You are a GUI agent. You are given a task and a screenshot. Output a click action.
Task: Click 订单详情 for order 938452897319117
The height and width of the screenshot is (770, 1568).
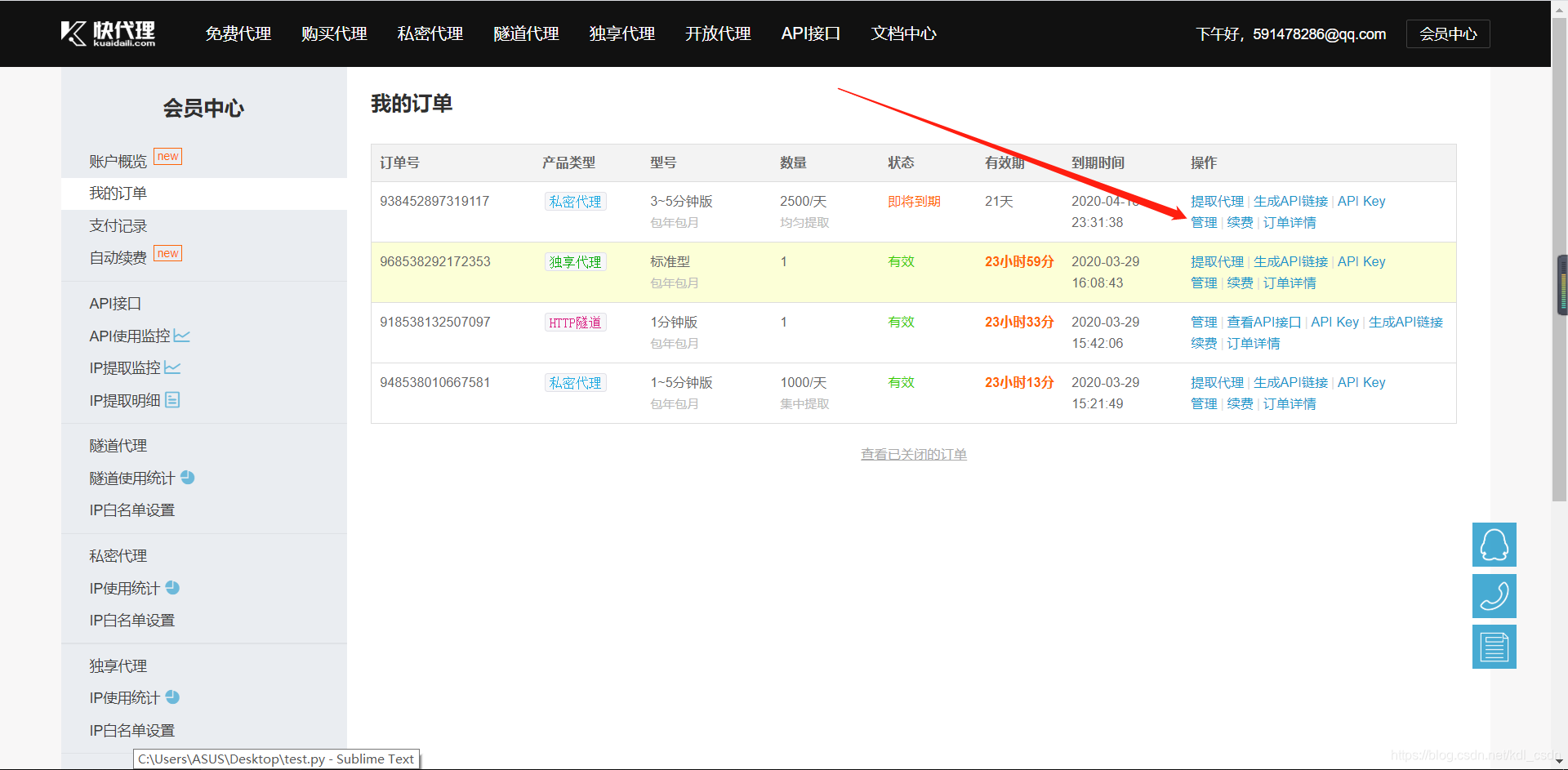pyautogui.click(x=1290, y=222)
